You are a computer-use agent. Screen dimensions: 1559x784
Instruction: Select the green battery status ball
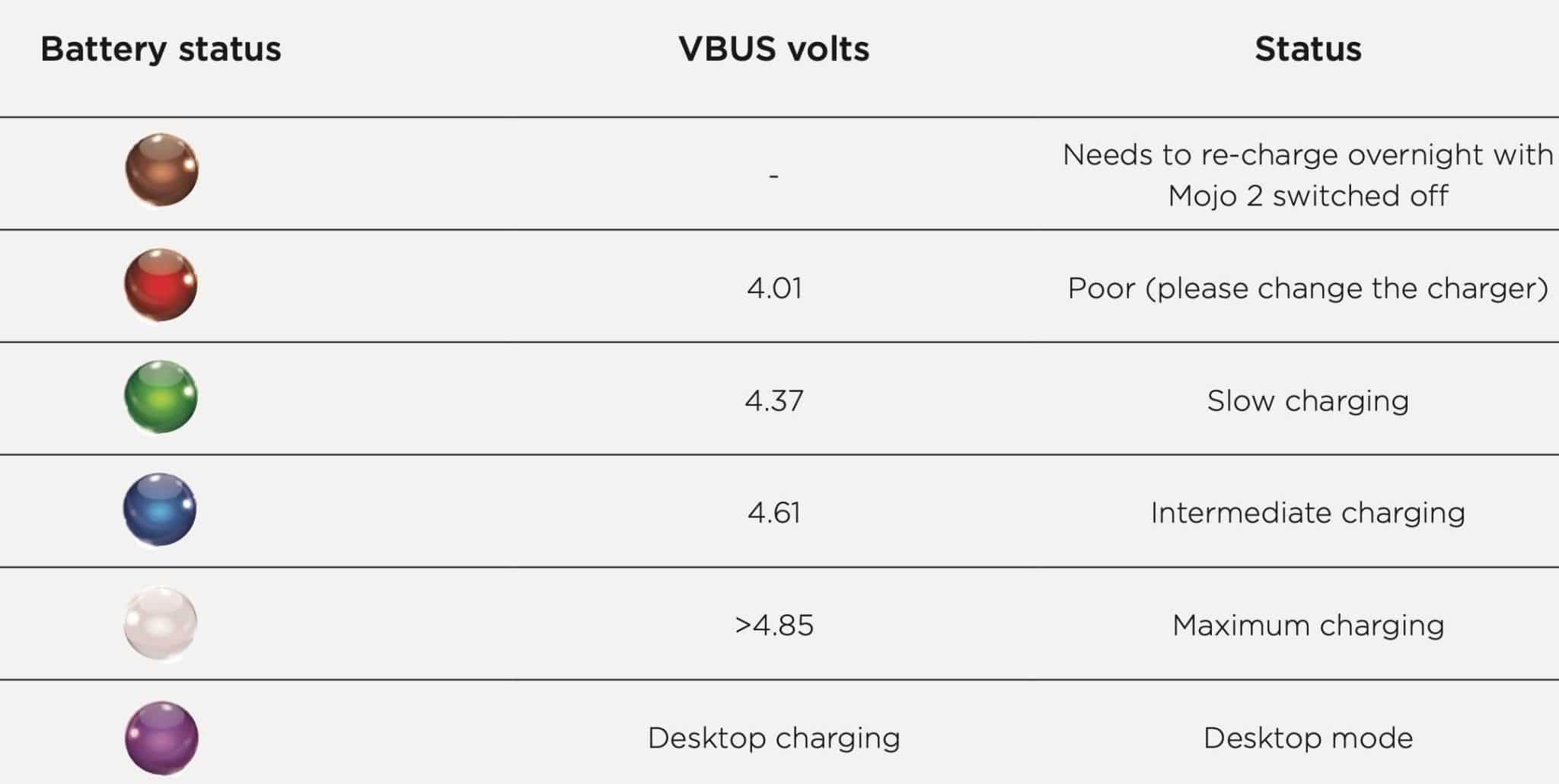point(161,397)
